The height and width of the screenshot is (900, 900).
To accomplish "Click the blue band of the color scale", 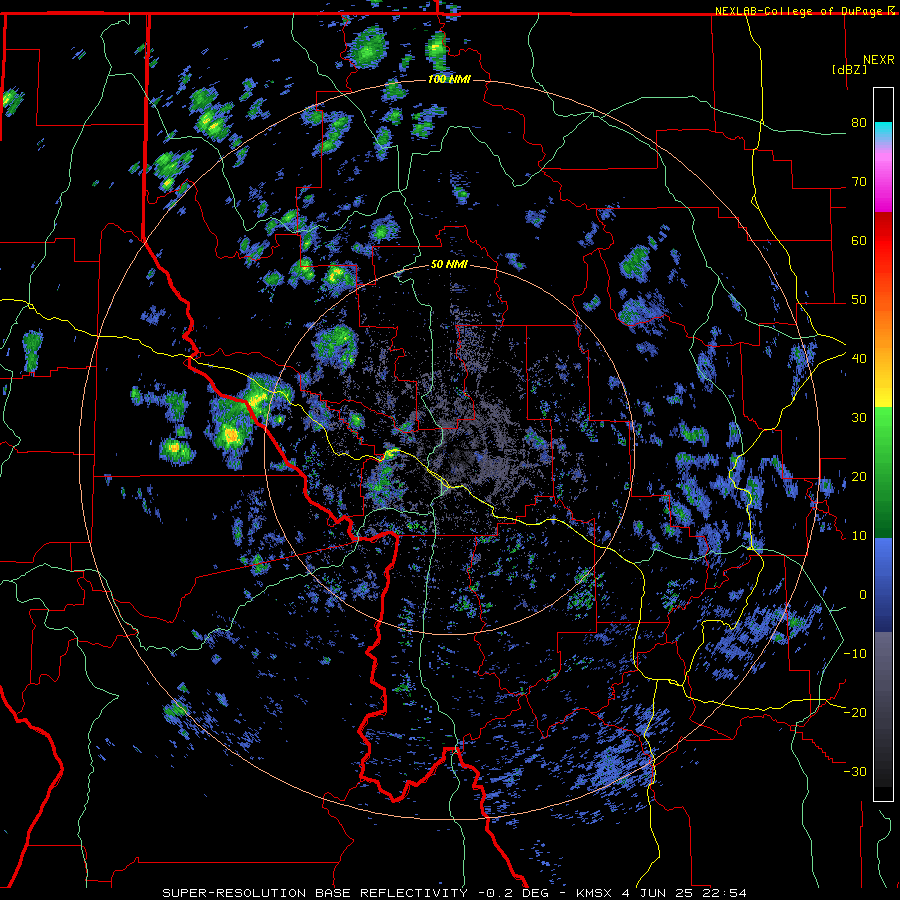I will [x=883, y=584].
